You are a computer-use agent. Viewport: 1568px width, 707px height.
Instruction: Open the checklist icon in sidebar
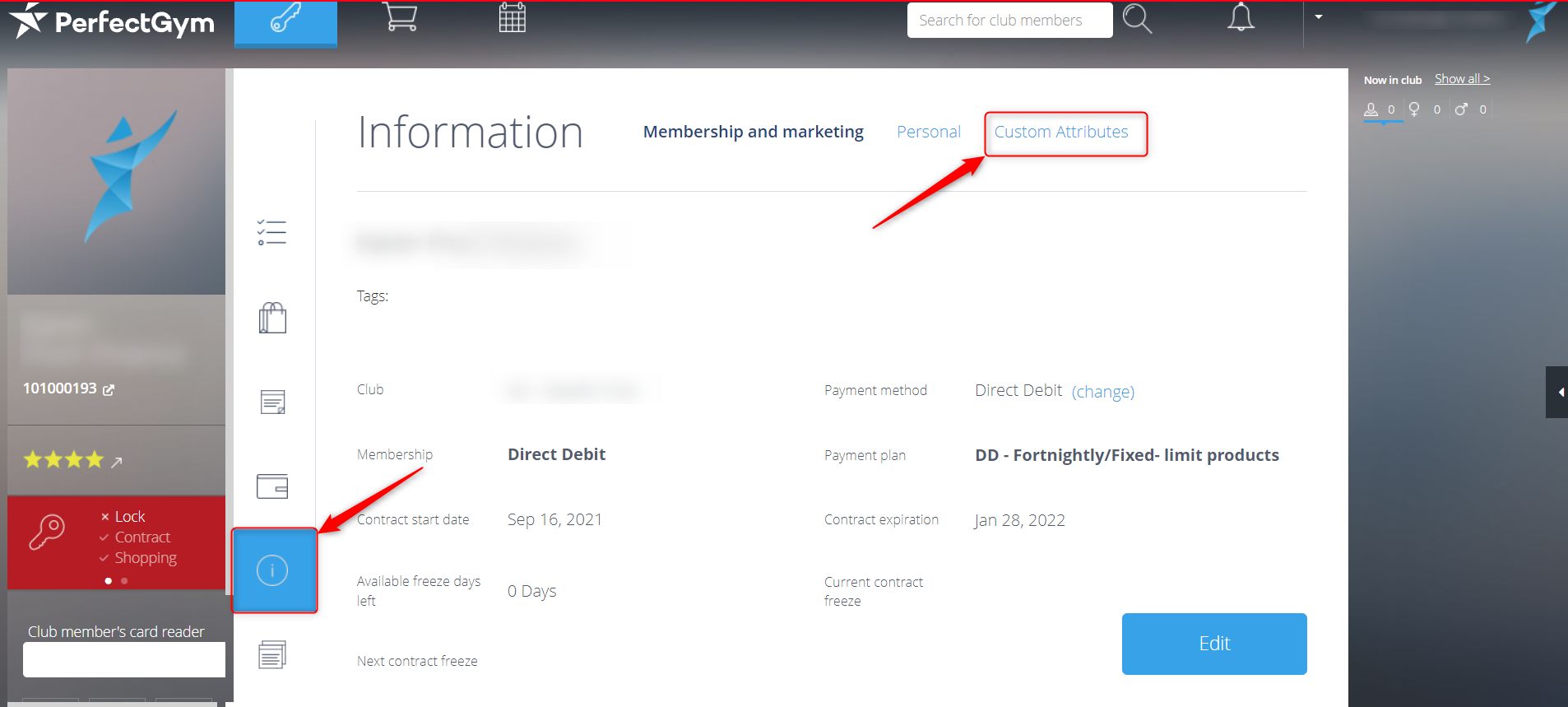coord(271,233)
